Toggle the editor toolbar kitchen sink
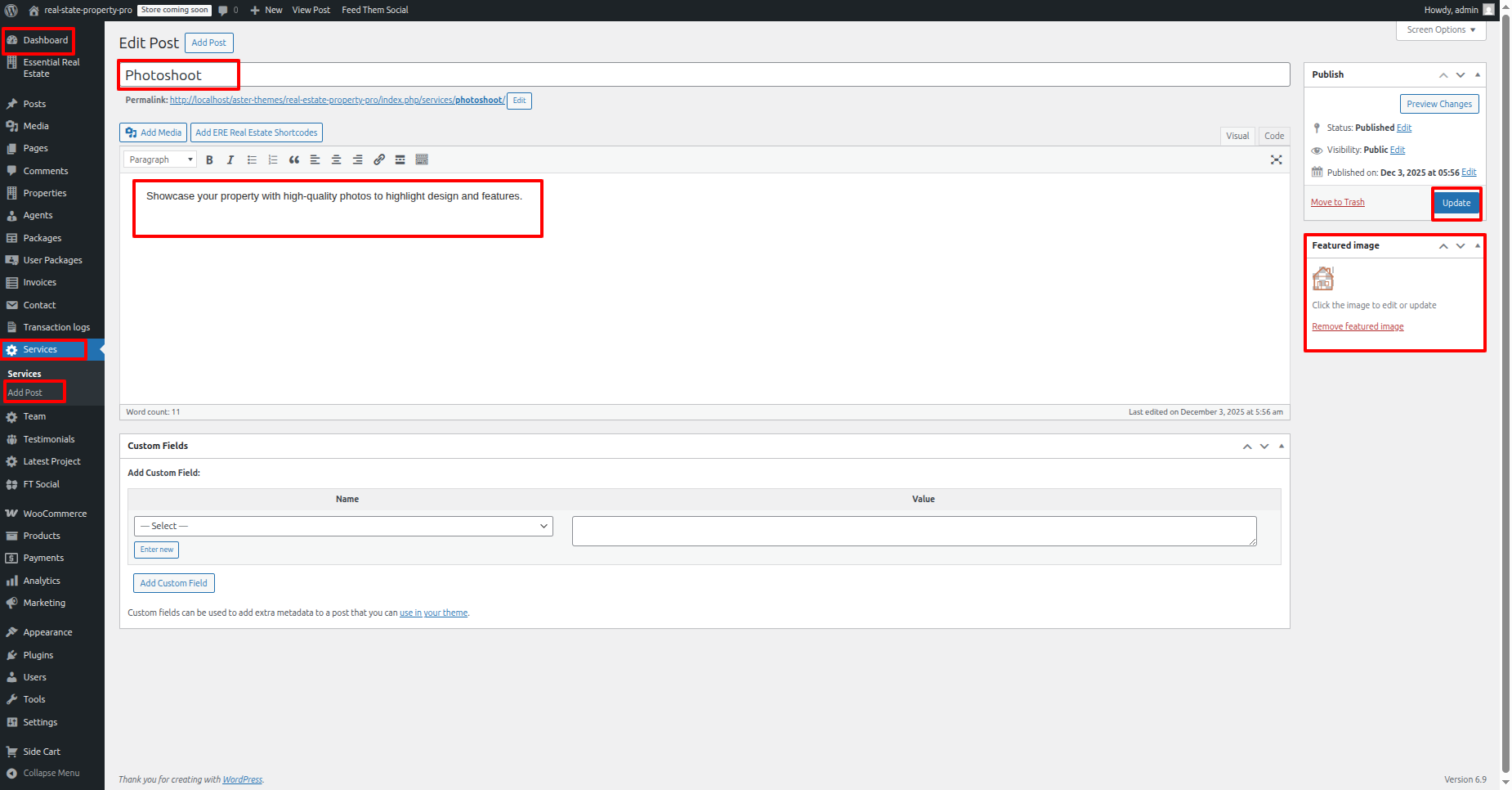The image size is (1512, 790). pos(422,160)
